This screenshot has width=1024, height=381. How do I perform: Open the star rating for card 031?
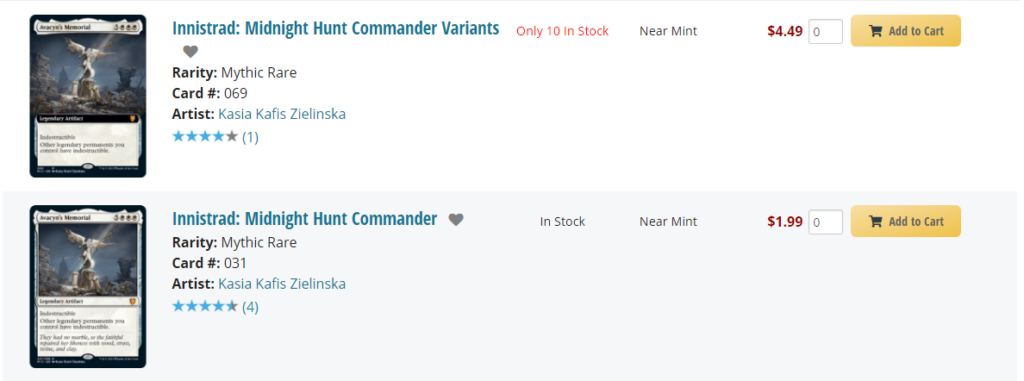[x=205, y=306]
